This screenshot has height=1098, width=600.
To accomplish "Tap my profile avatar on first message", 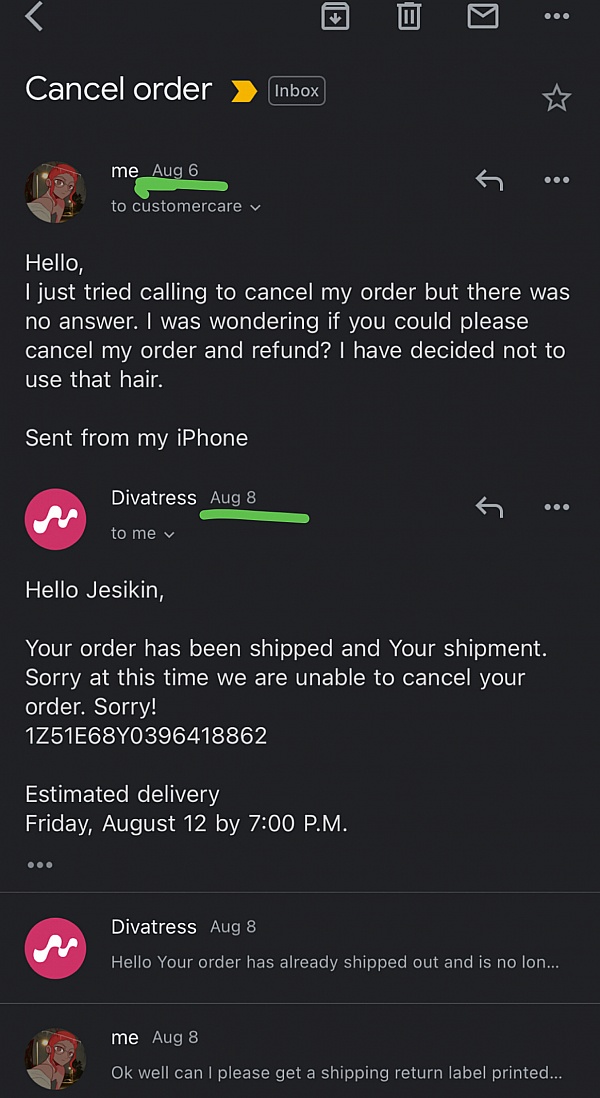I will pyautogui.click(x=56, y=191).
